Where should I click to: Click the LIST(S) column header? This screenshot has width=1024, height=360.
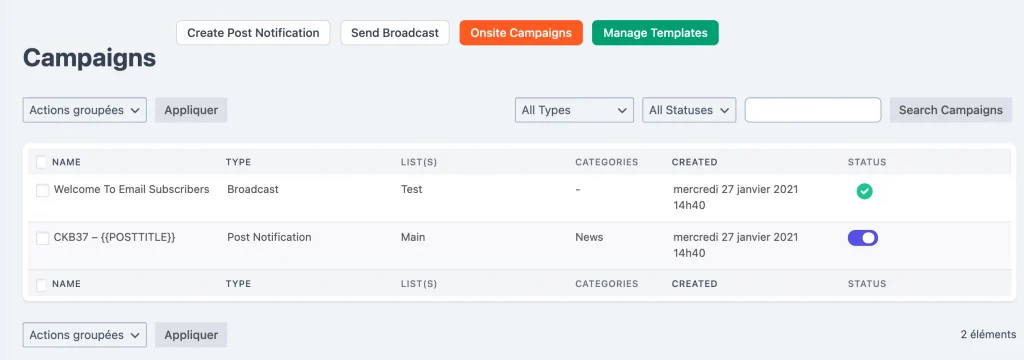coord(419,162)
